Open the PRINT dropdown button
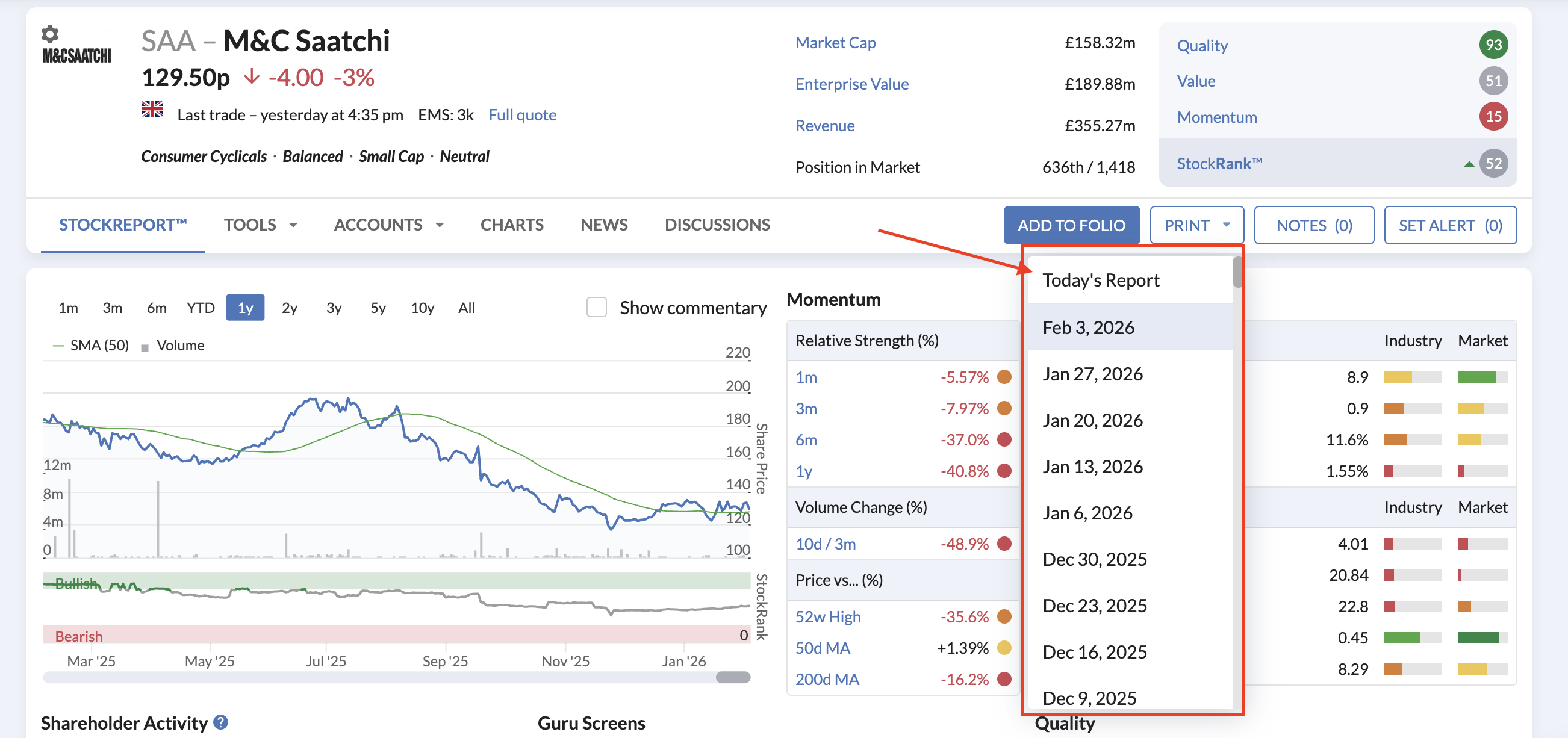Screen dimensions: 1568x738 [x=1196, y=225]
